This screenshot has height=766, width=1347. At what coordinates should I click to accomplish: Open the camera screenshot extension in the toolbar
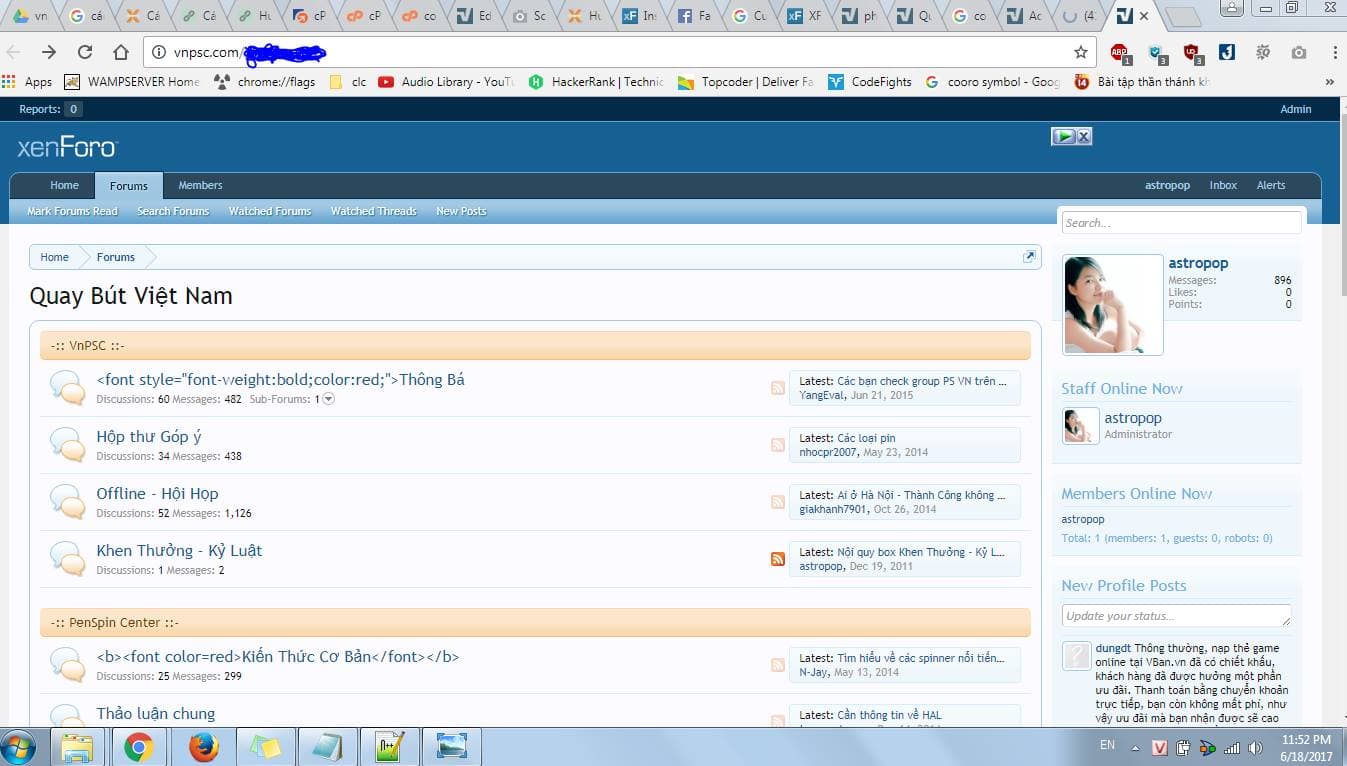point(1298,52)
